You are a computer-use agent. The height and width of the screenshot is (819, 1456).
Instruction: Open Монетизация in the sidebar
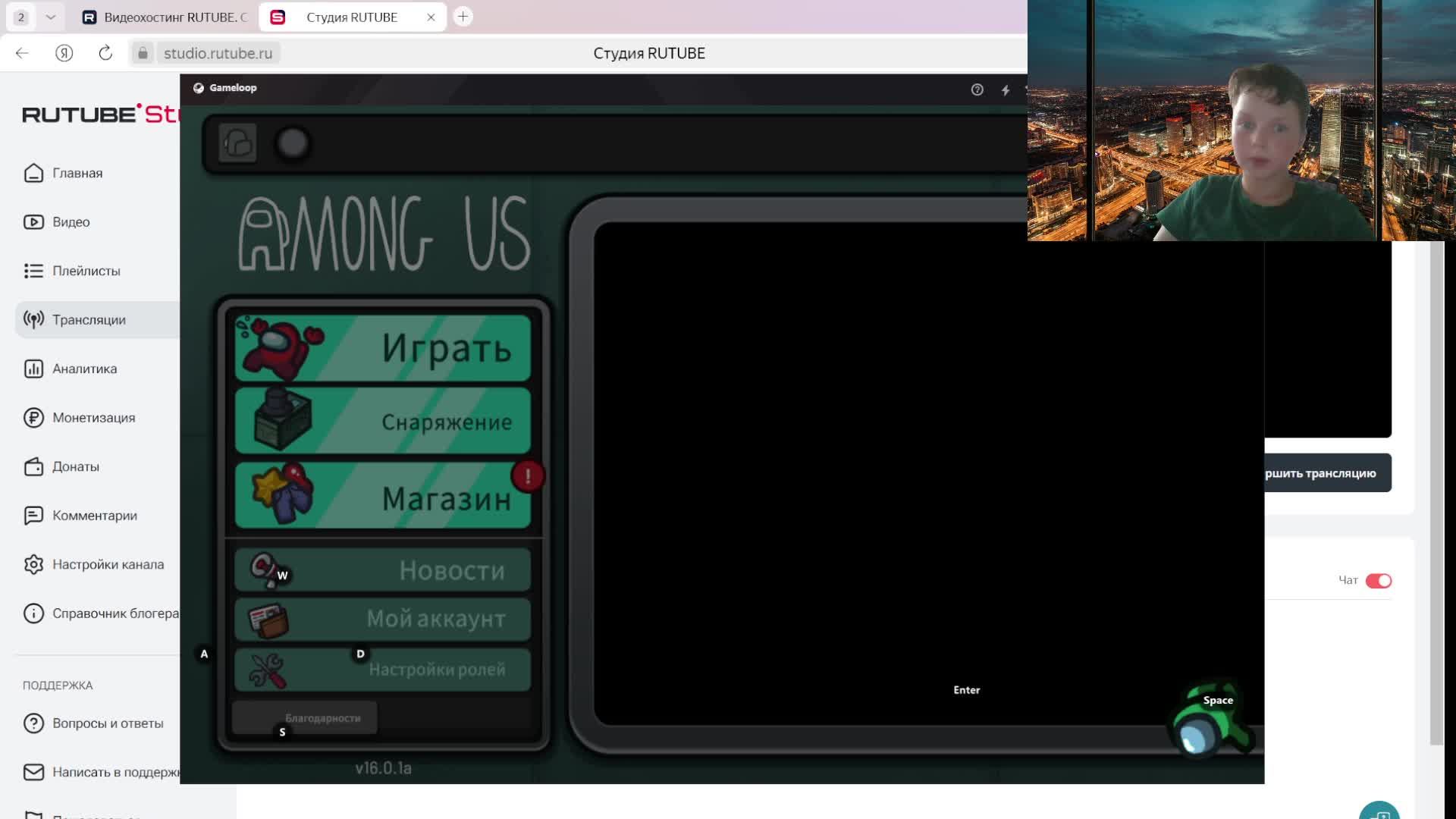coord(93,418)
